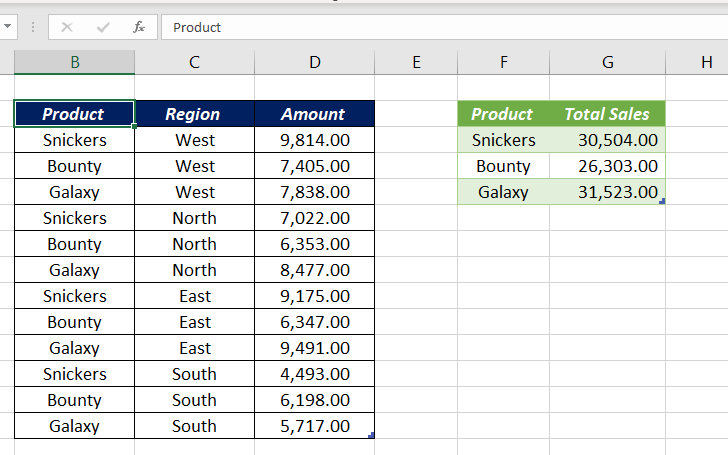Click the Enter checkmark formula bar icon
728x455 pixels.
pyautogui.click(x=103, y=27)
